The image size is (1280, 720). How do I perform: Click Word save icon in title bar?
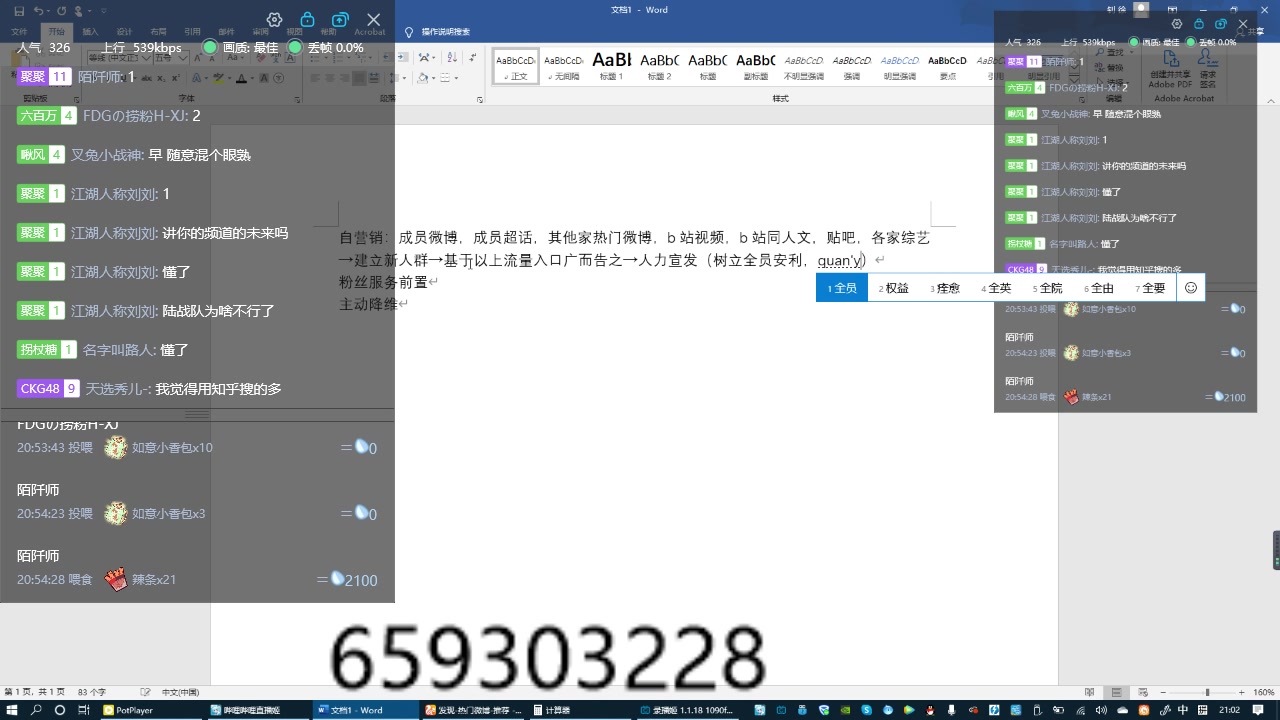[x=19, y=10]
